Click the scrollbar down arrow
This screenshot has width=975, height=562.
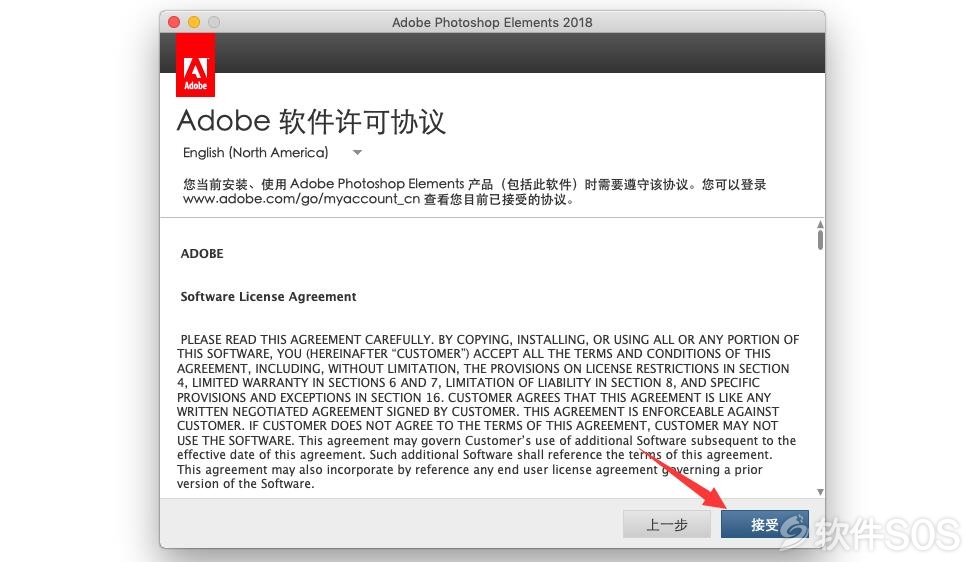[x=820, y=492]
